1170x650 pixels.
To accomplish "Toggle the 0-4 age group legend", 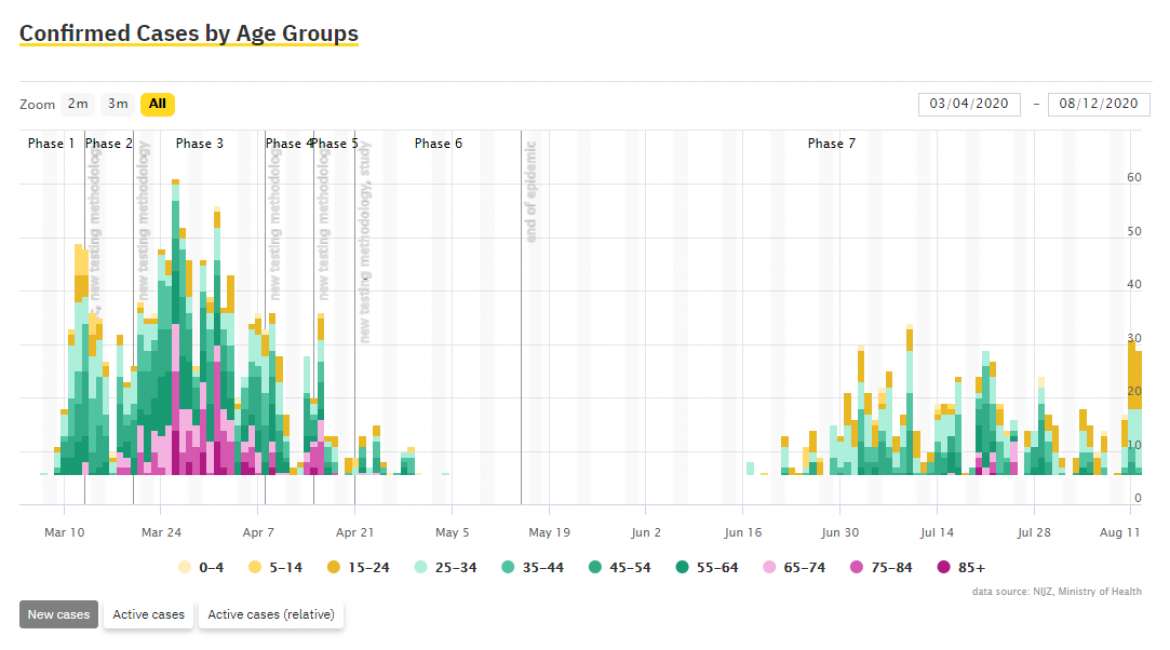I will pos(201,567).
